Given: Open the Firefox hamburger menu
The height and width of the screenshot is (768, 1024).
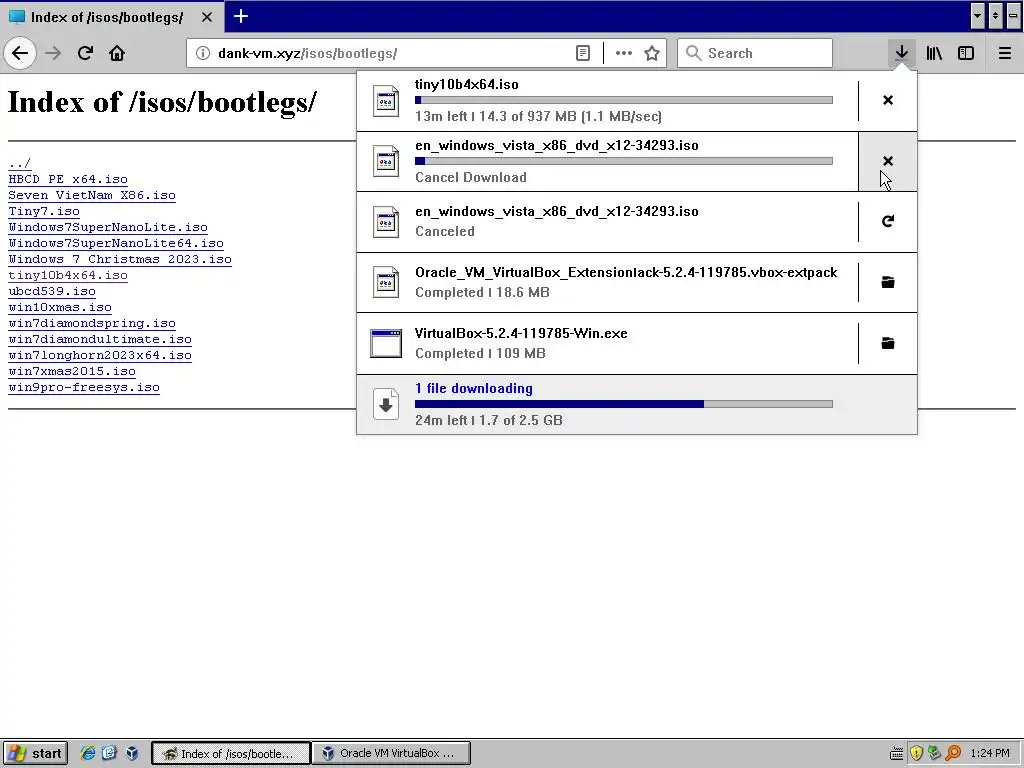Looking at the screenshot, I should [x=1005, y=53].
